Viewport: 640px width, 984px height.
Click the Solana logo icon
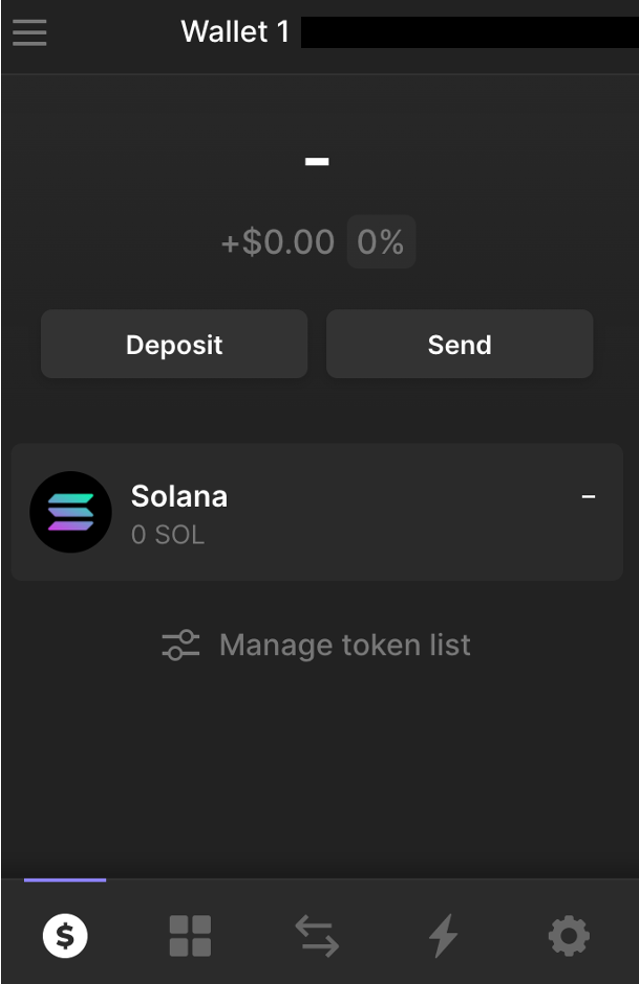tap(71, 512)
